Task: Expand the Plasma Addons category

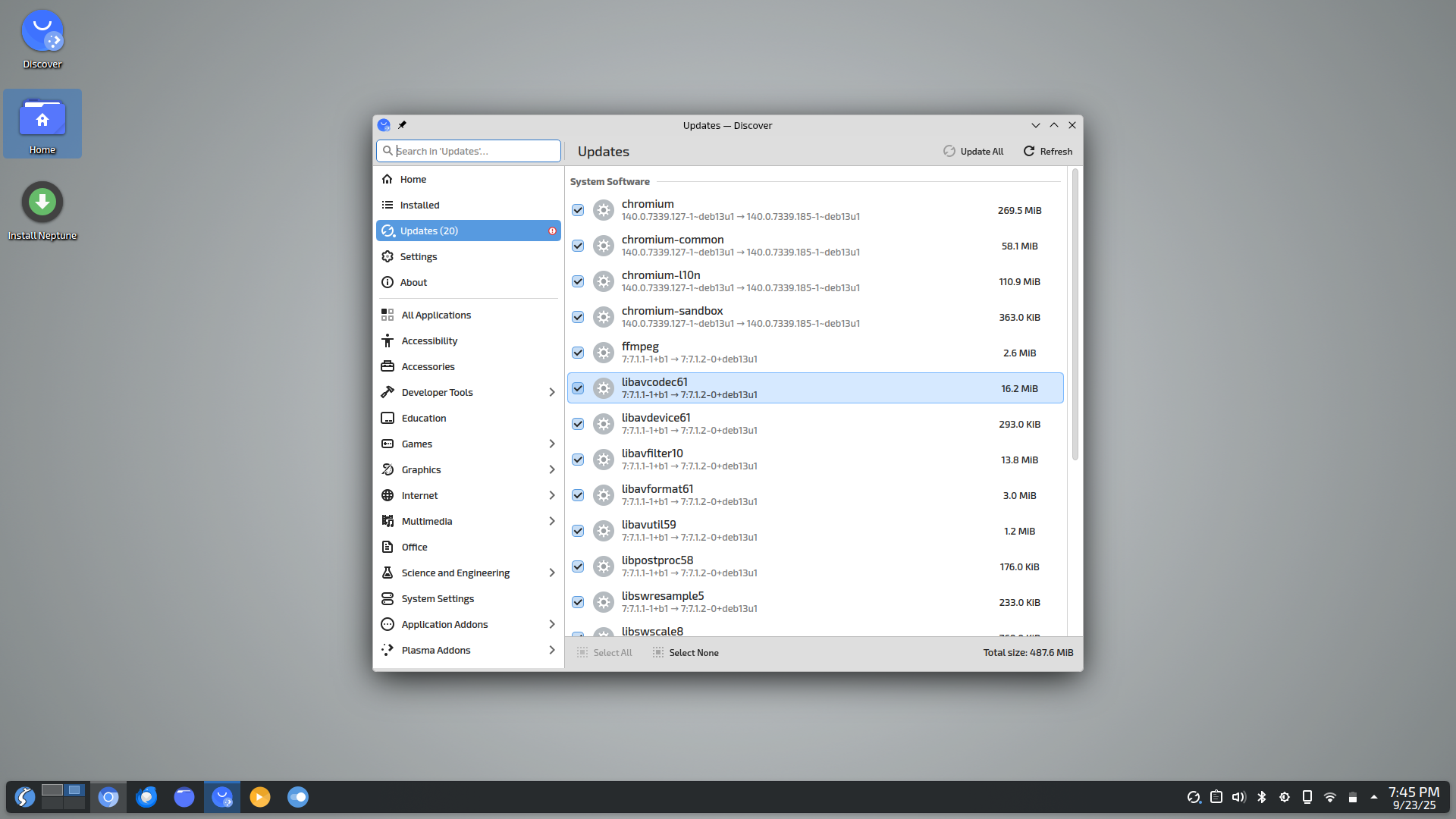Action: click(551, 650)
